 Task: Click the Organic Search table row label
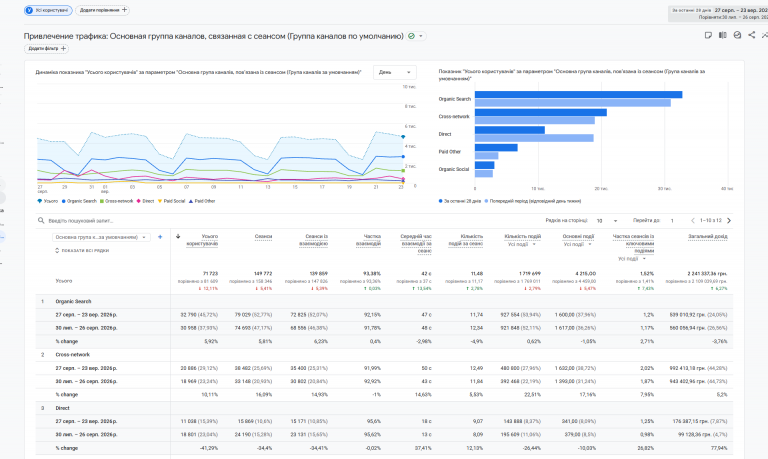pos(73,301)
